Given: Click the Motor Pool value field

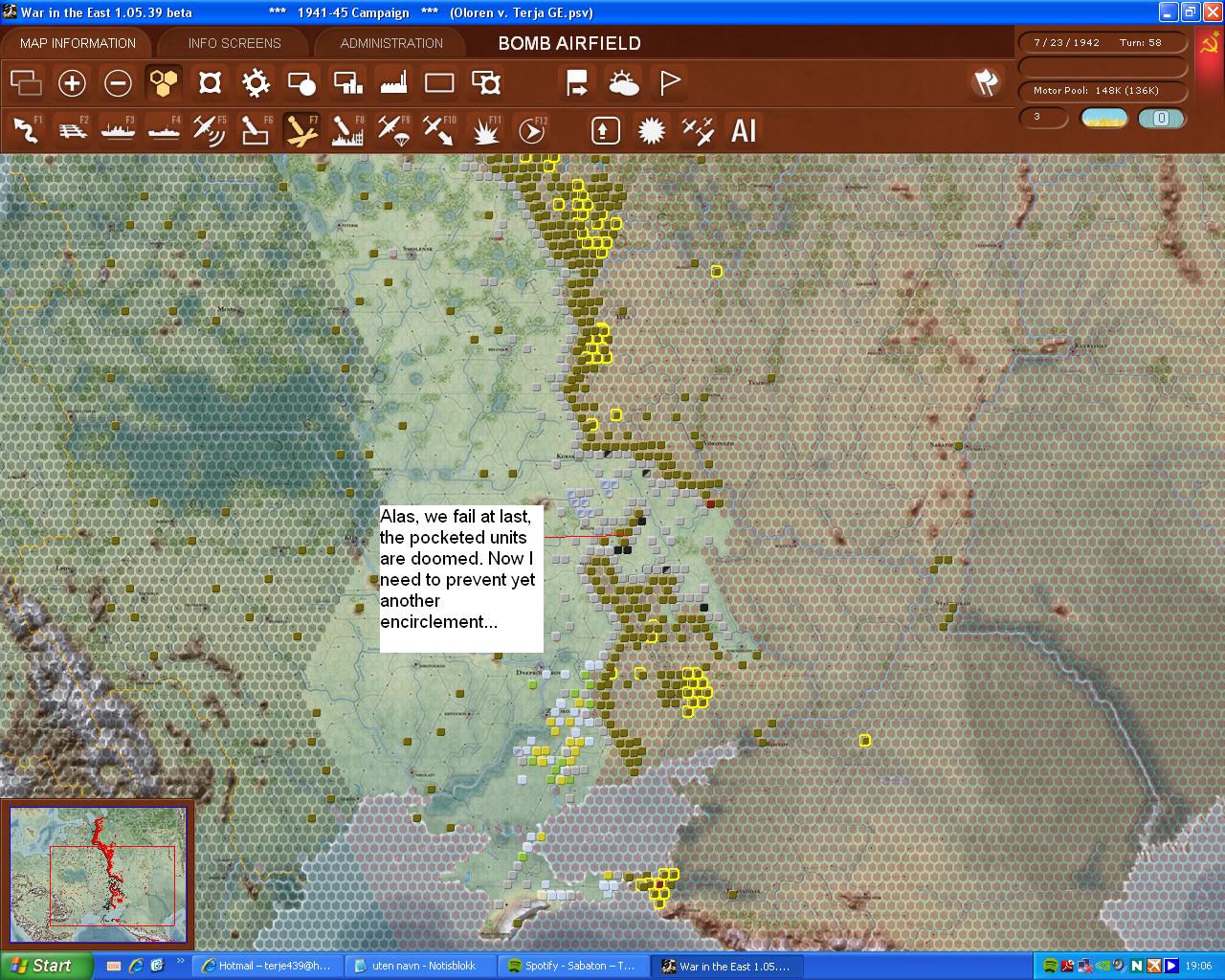Looking at the screenshot, I should 1101,91.
